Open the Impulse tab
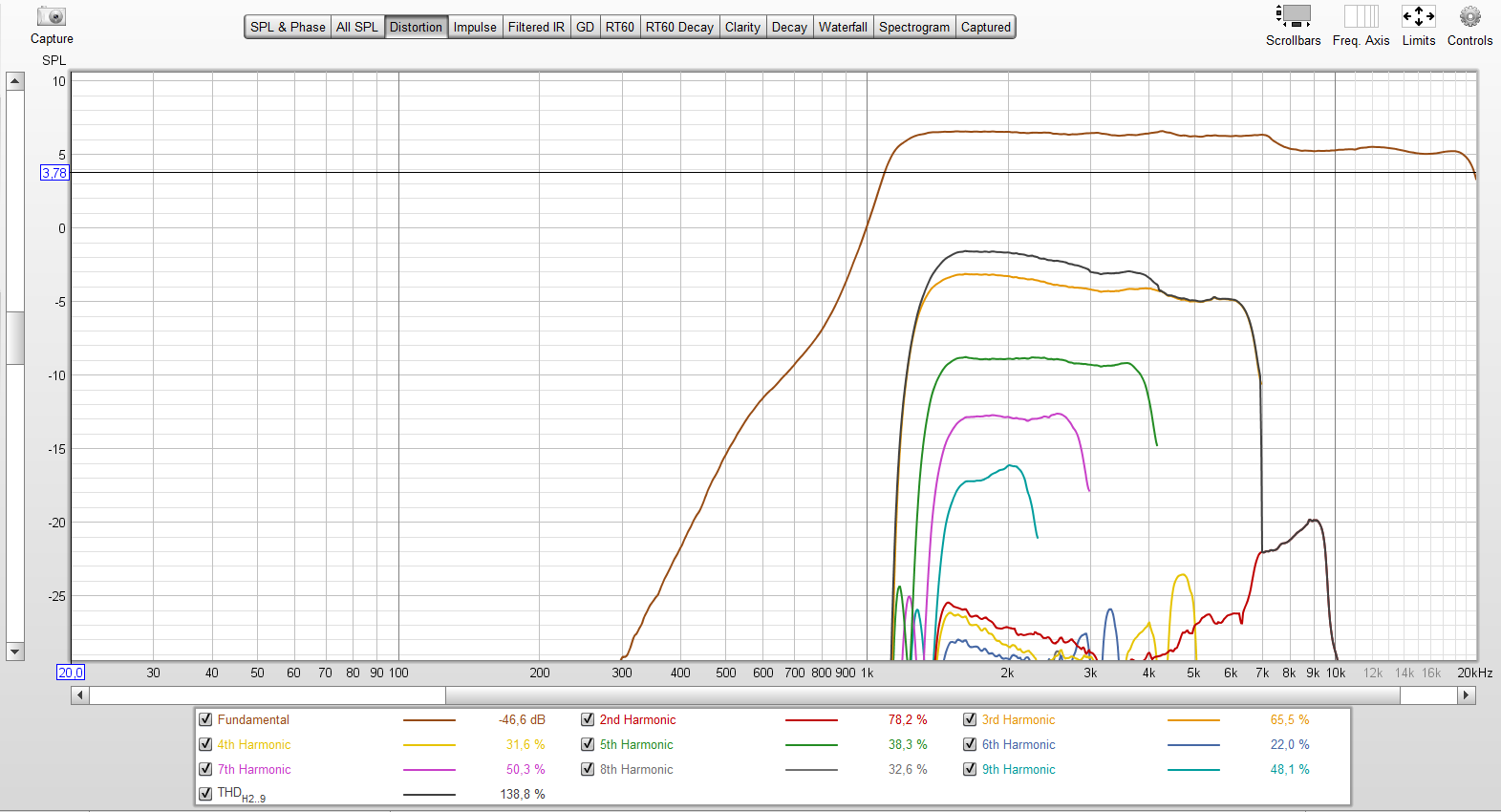 tap(475, 27)
